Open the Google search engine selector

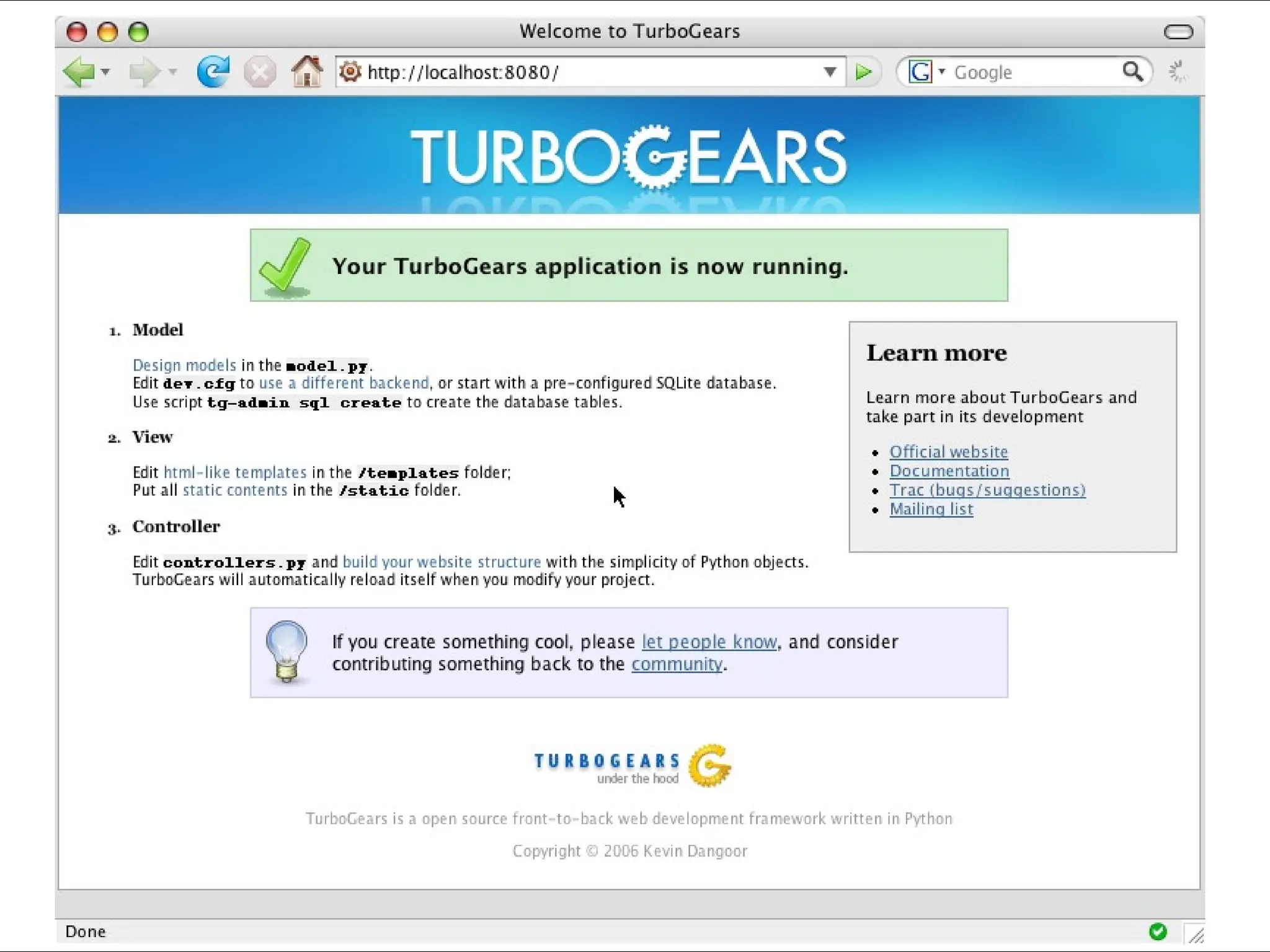927,73
